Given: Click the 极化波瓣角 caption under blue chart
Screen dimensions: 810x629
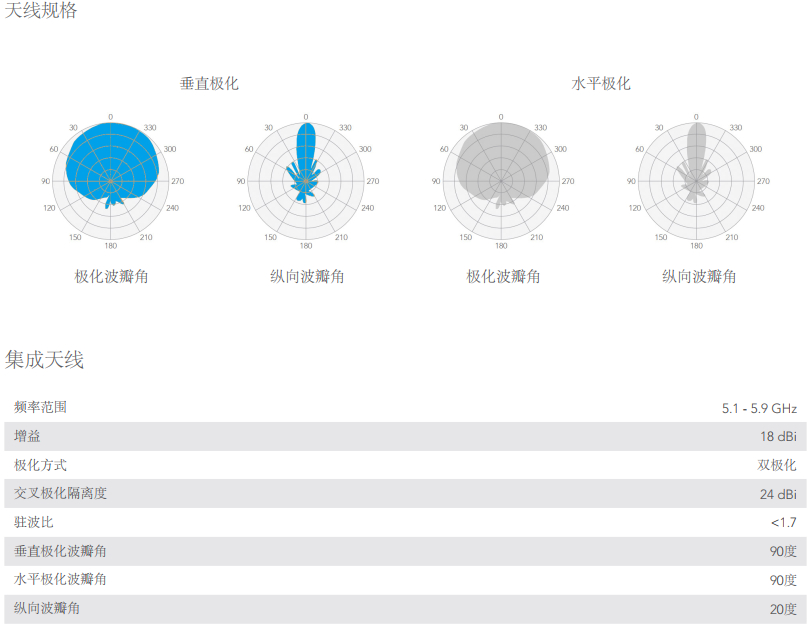Looking at the screenshot, I should tap(112, 276).
